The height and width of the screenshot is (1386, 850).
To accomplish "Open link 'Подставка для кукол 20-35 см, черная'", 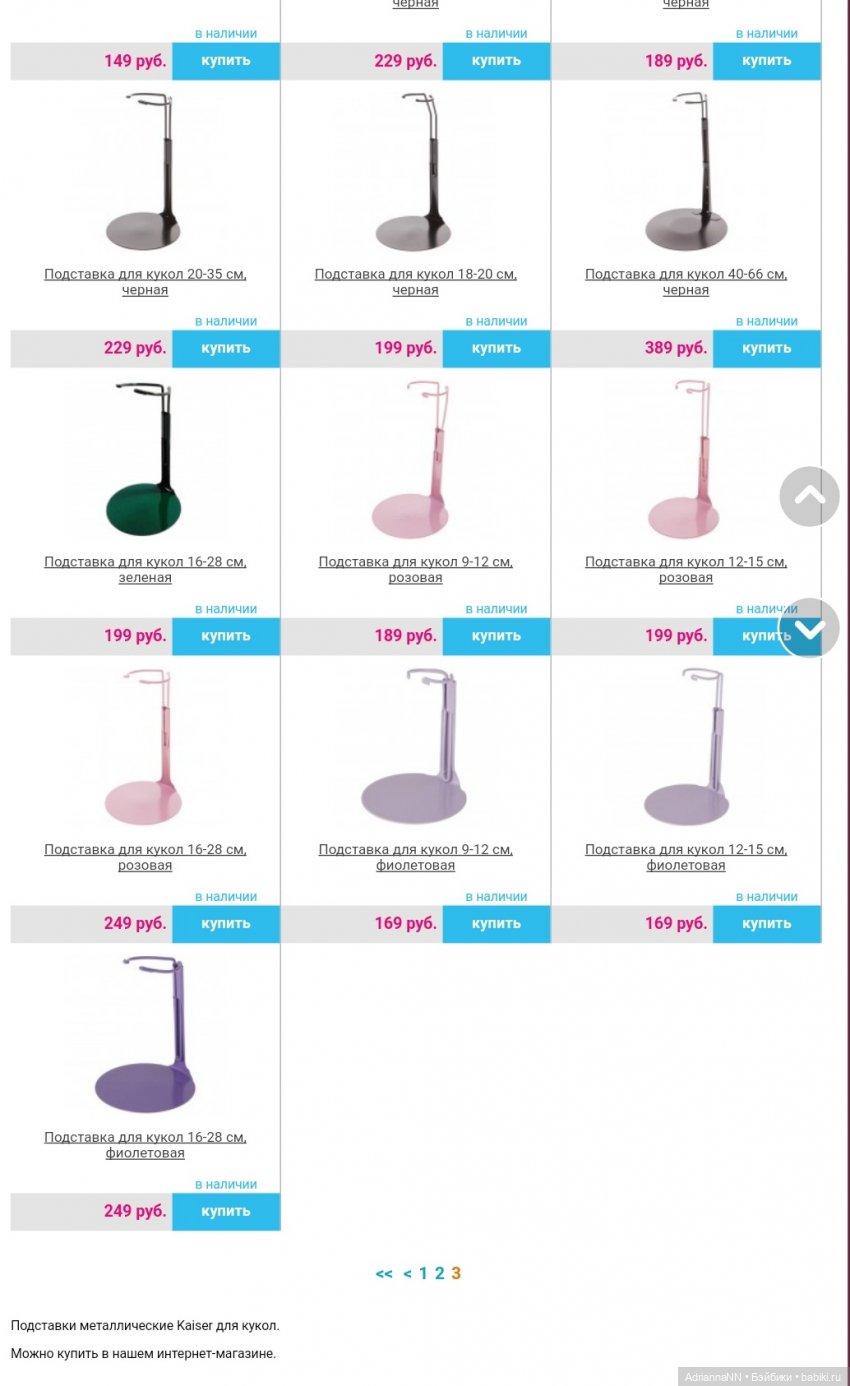I will [145, 282].
